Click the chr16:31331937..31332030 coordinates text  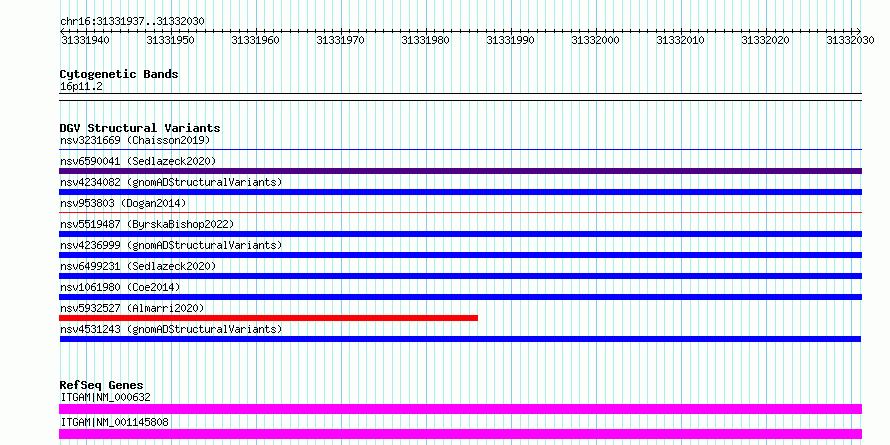click(132, 21)
